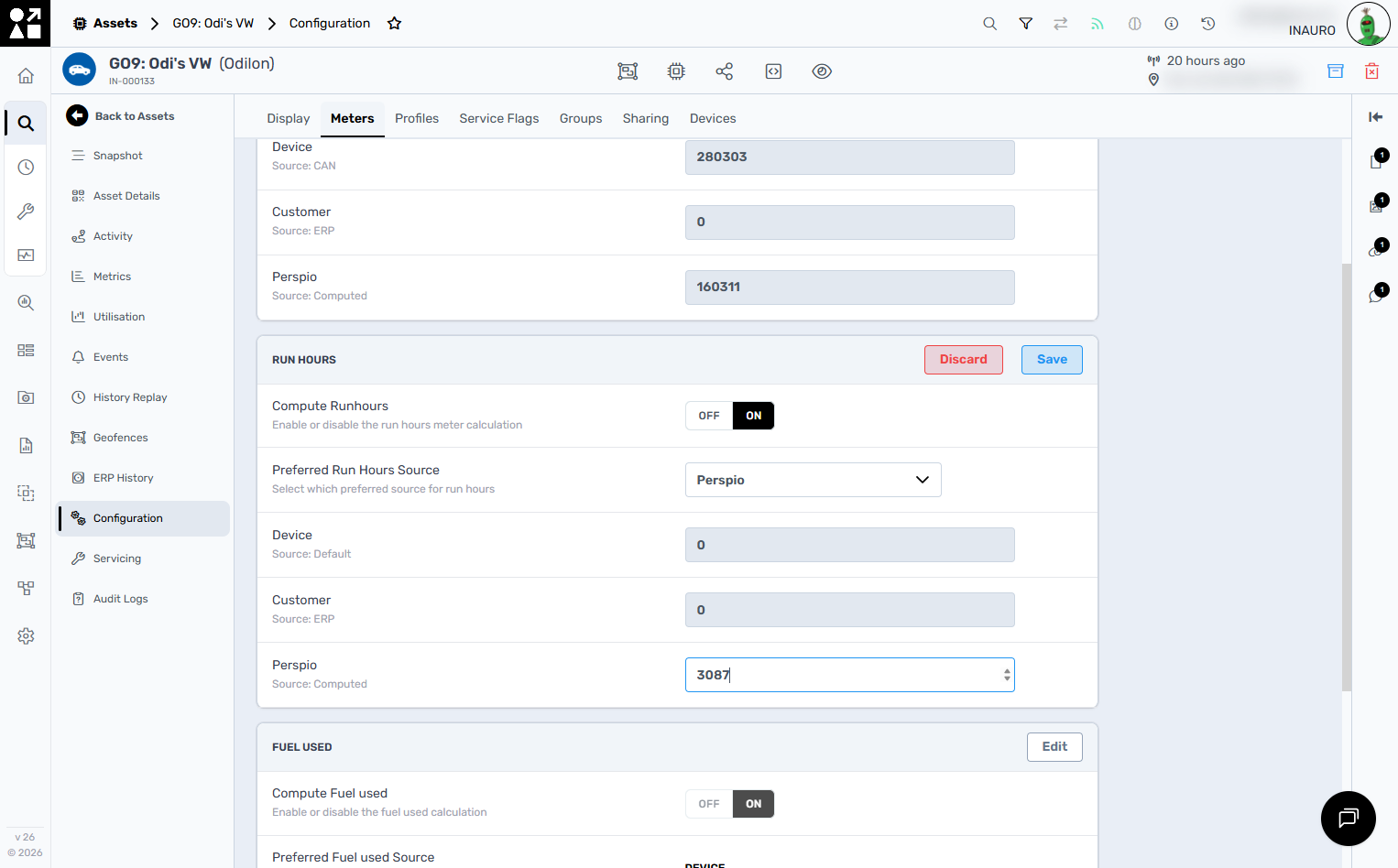This screenshot has width=1398, height=868.
Task: Open the filter funnel icon
Action: tap(1026, 24)
